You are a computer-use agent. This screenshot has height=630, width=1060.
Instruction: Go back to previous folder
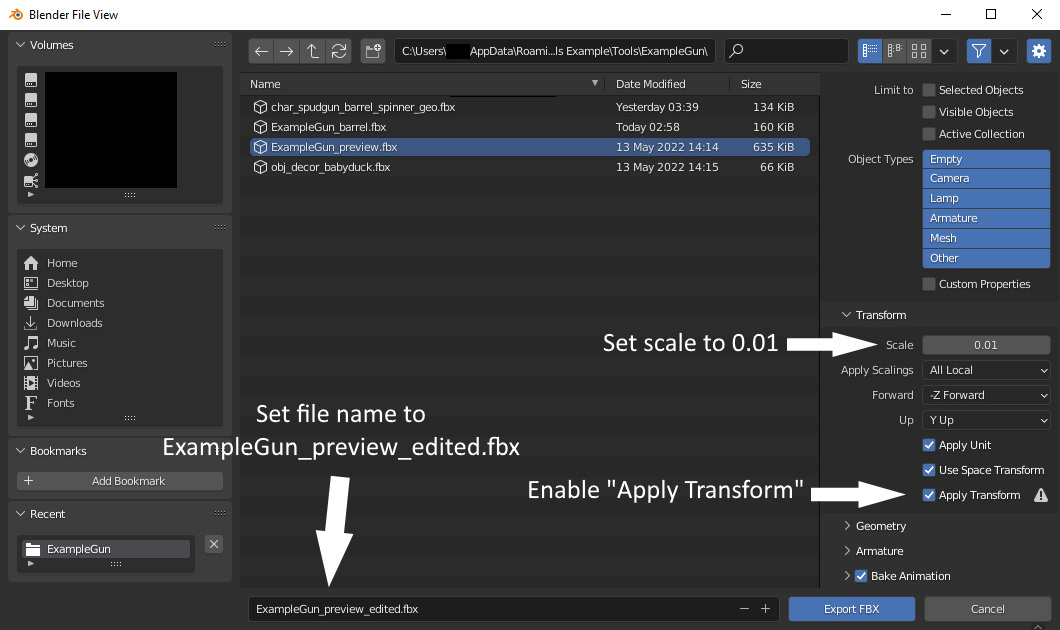(261, 51)
